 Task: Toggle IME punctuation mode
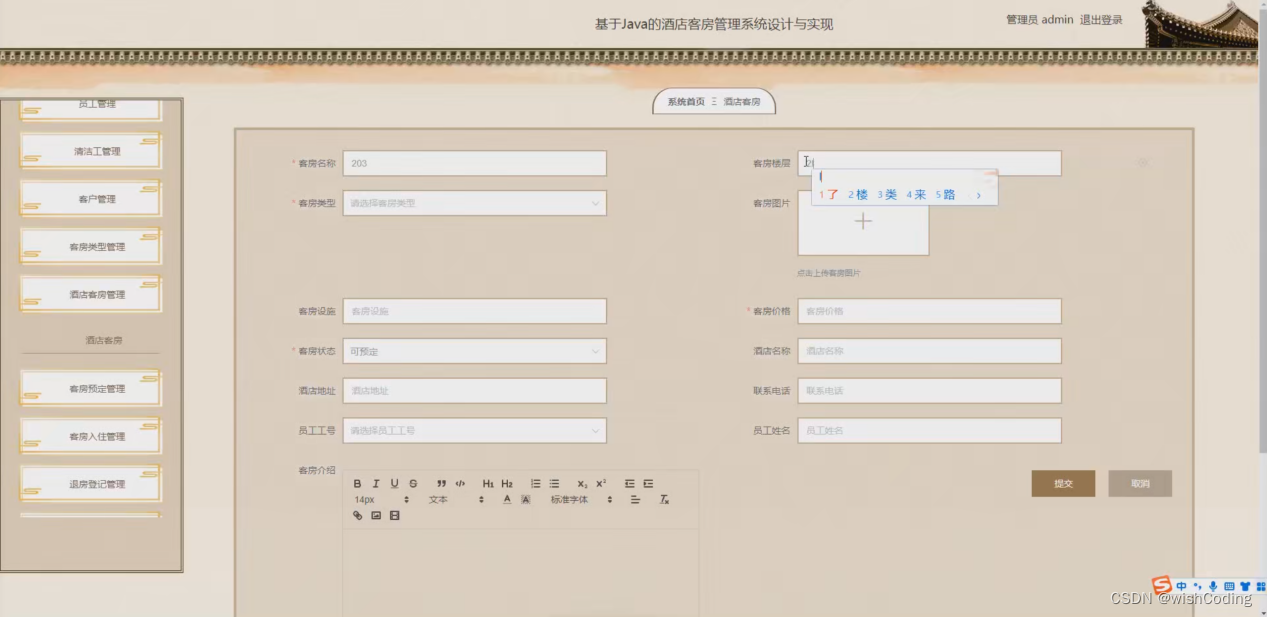tap(1197, 586)
